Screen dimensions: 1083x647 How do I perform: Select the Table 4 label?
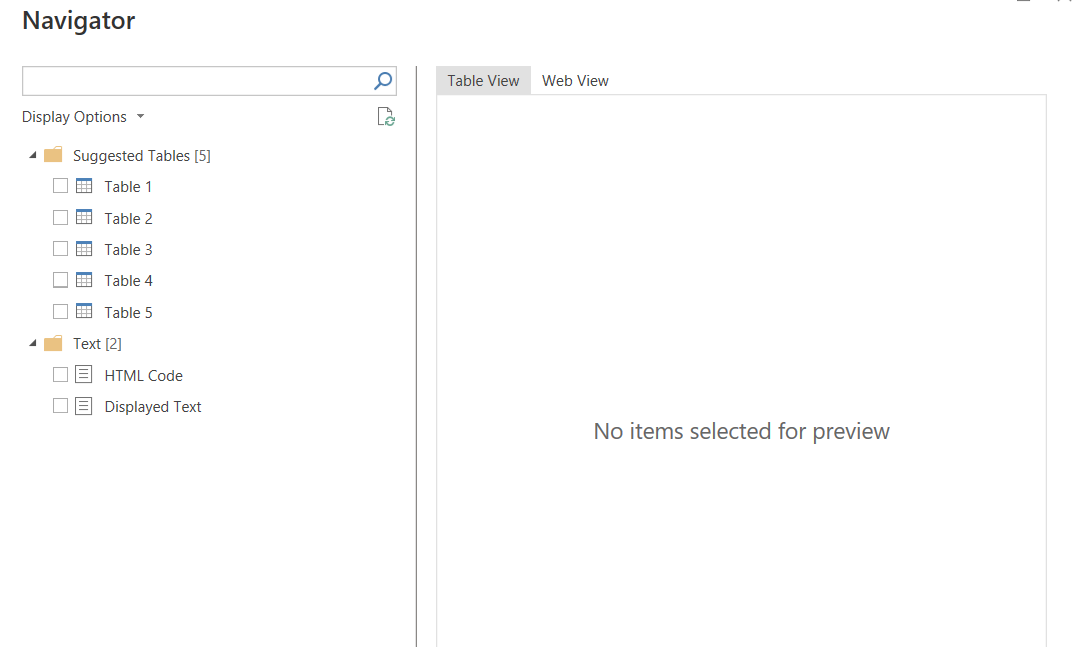pyautogui.click(x=128, y=280)
